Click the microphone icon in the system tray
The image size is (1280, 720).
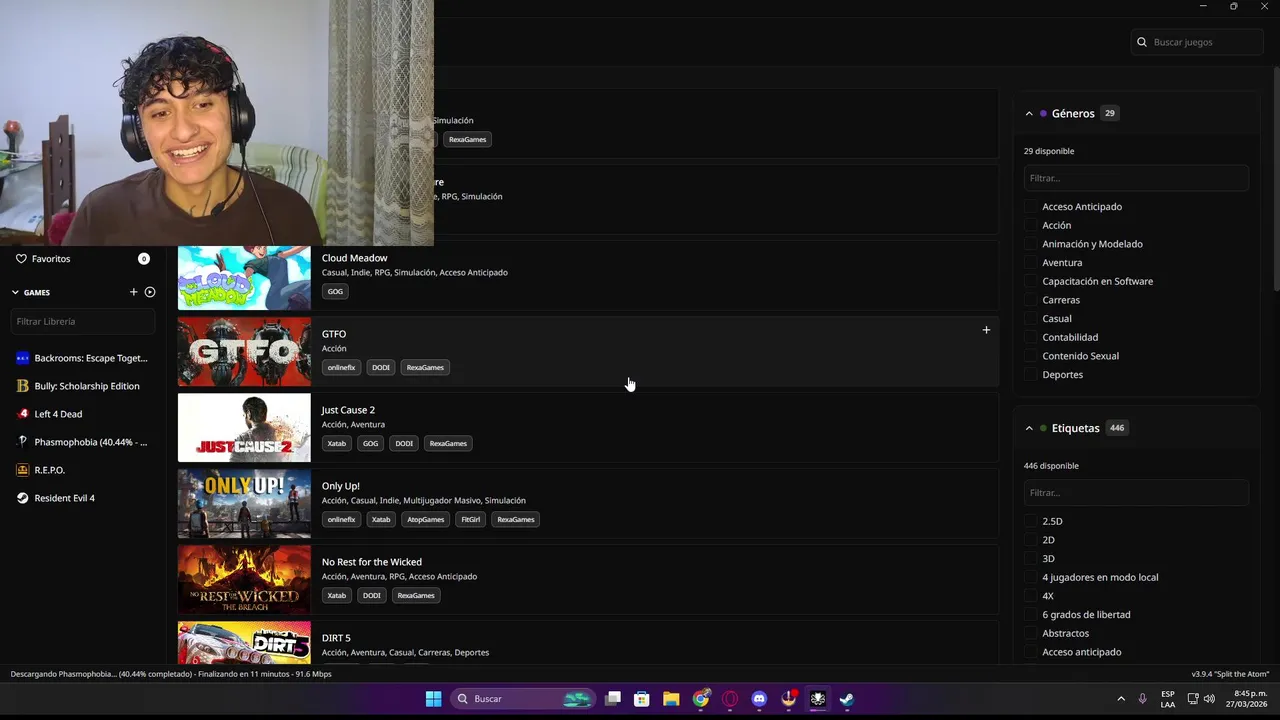click(x=1142, y=699)
